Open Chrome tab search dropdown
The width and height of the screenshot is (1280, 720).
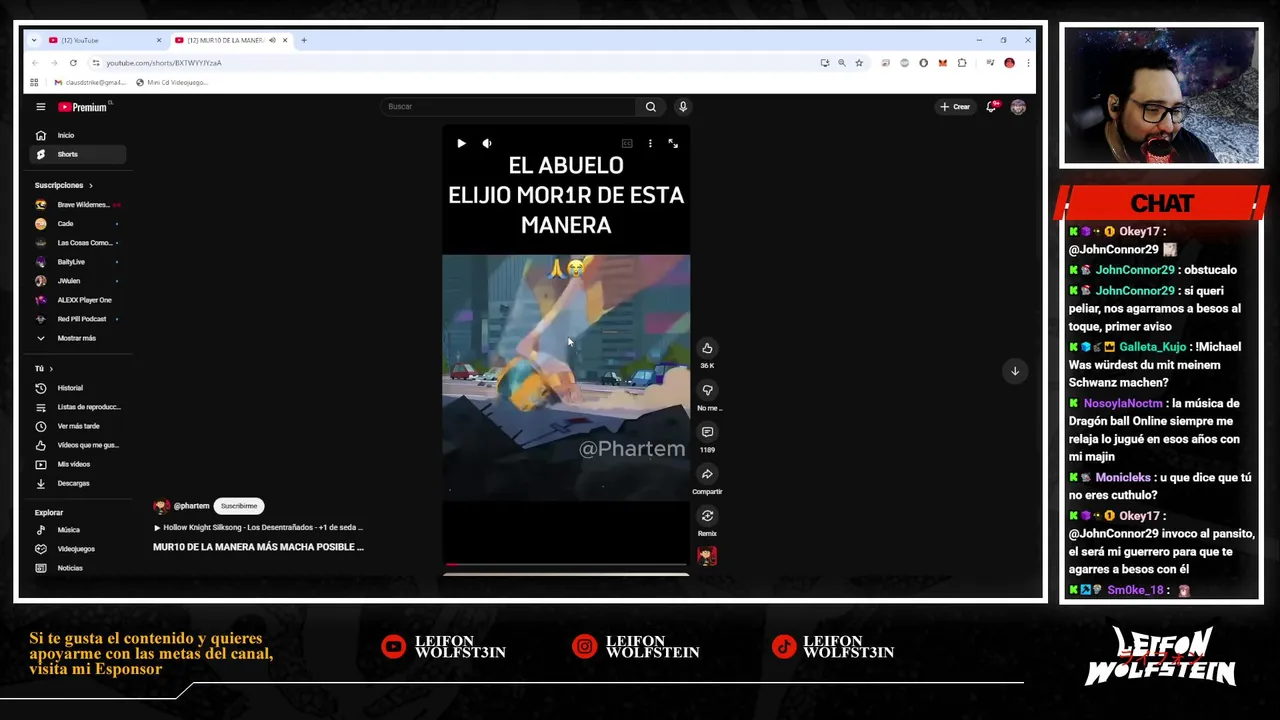click(x=34, y=40)
